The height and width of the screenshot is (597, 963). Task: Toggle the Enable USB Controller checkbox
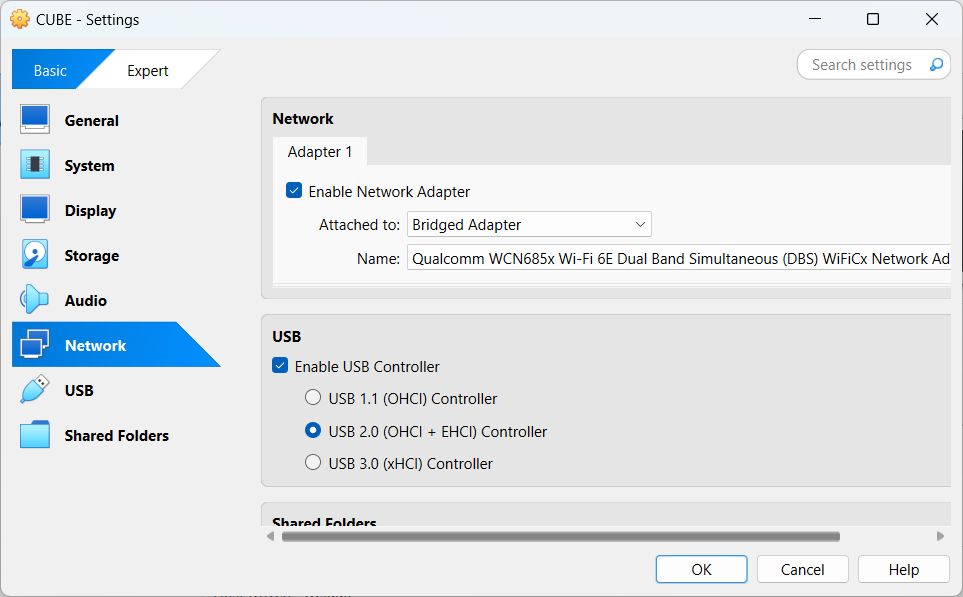click(280, 367)
